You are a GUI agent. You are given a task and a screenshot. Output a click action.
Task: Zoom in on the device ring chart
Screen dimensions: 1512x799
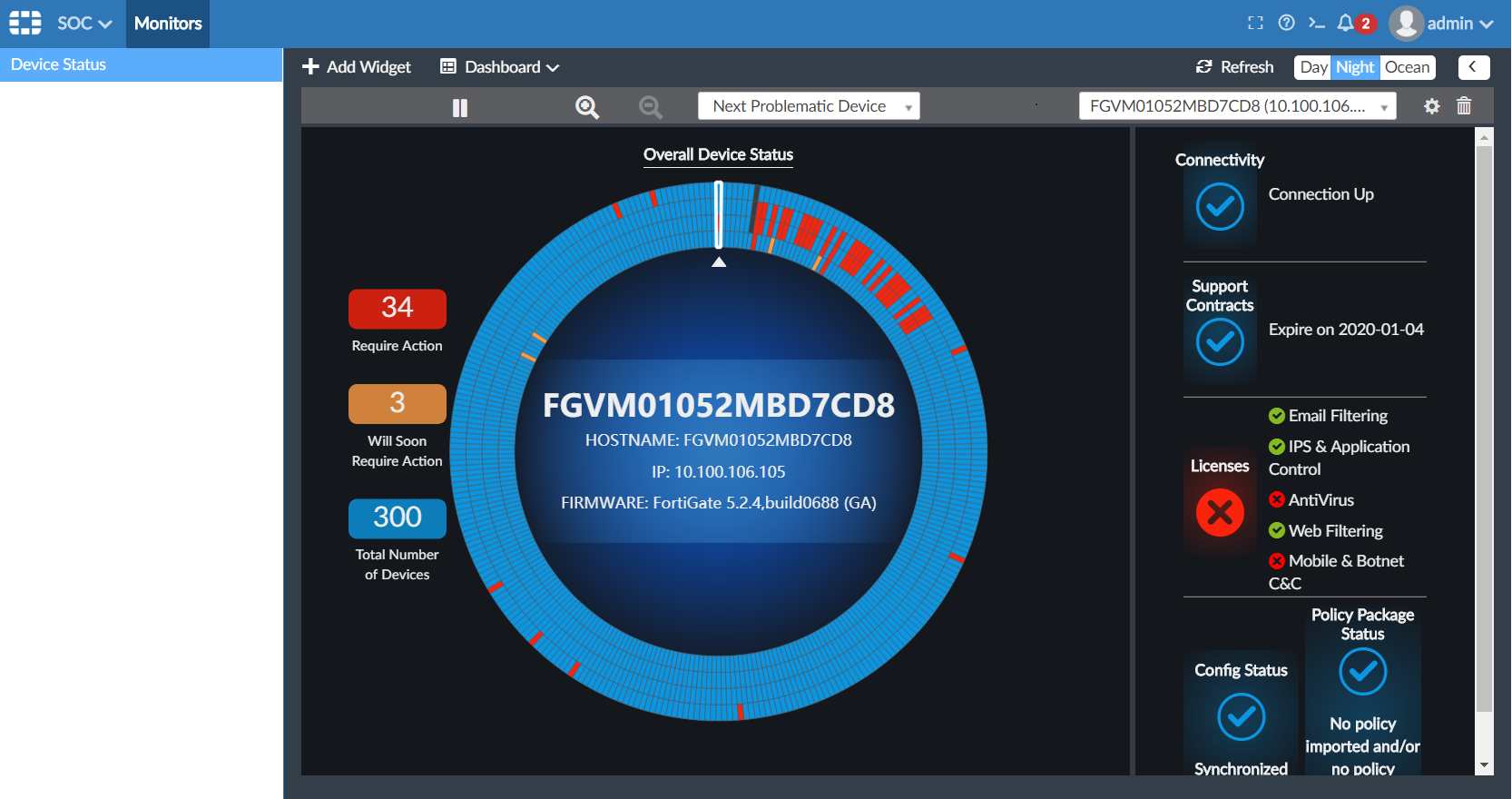tap(587, 107)
